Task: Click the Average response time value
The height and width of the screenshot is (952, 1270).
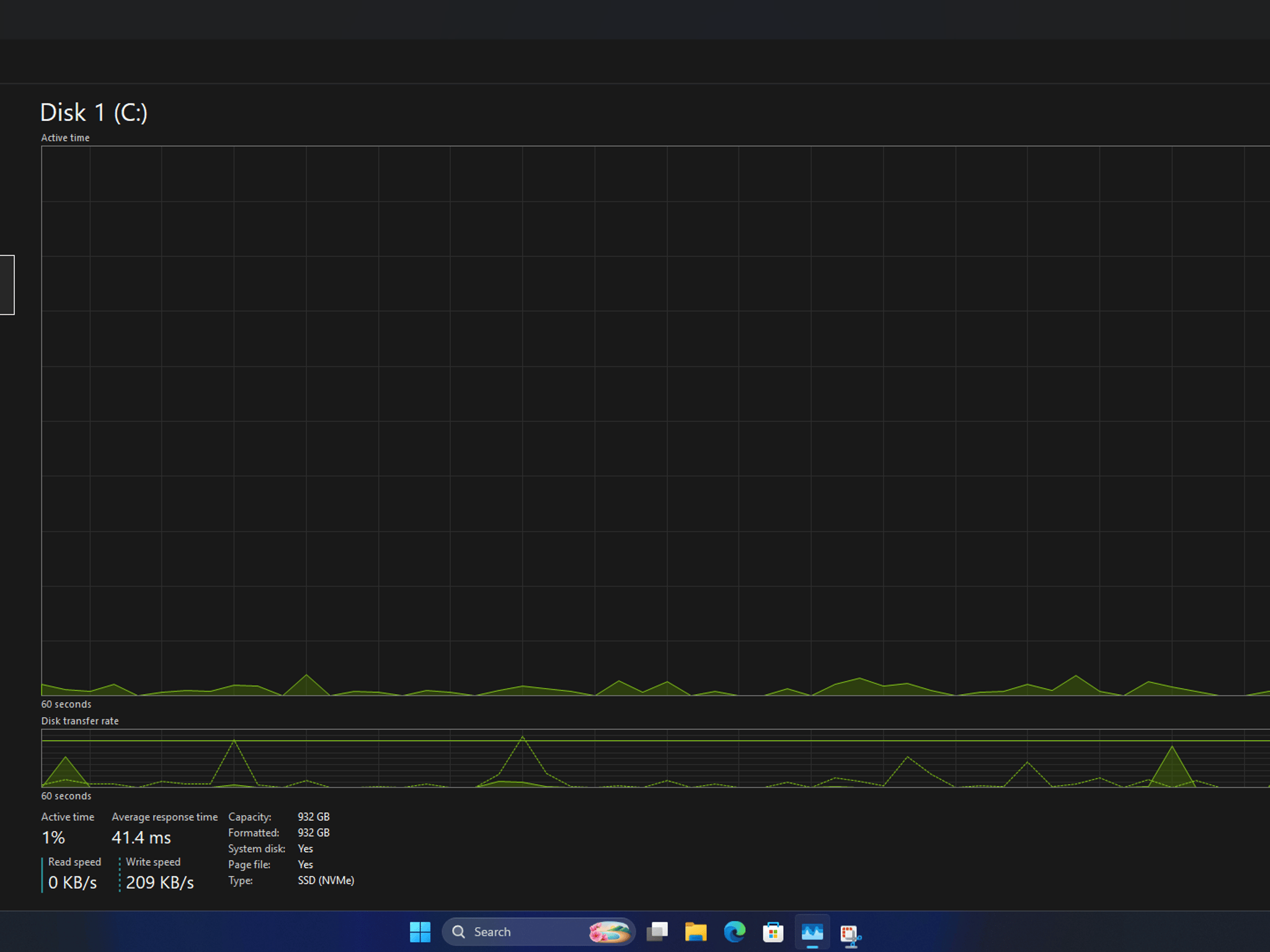Action: [x=141, y=837]
